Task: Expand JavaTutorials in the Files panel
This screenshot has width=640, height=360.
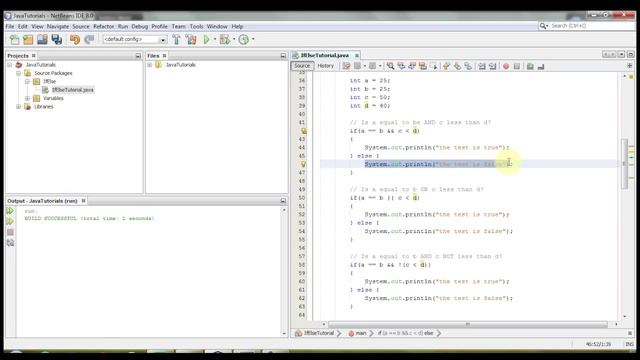Action: 150,65
